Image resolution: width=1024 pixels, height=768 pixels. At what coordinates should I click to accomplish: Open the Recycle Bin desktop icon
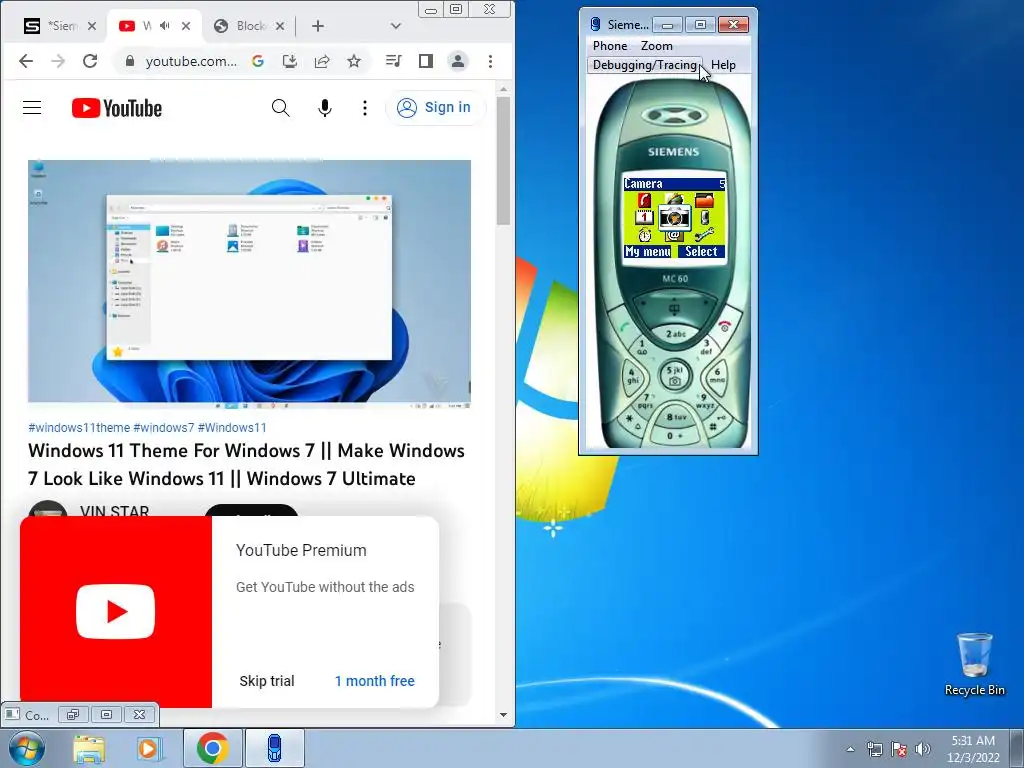(x=974, y=664)
